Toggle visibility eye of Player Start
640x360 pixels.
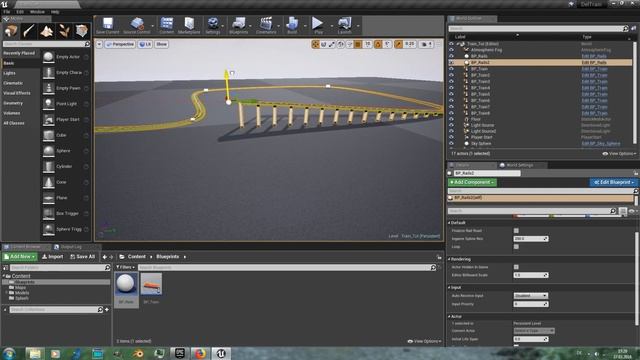451,137
